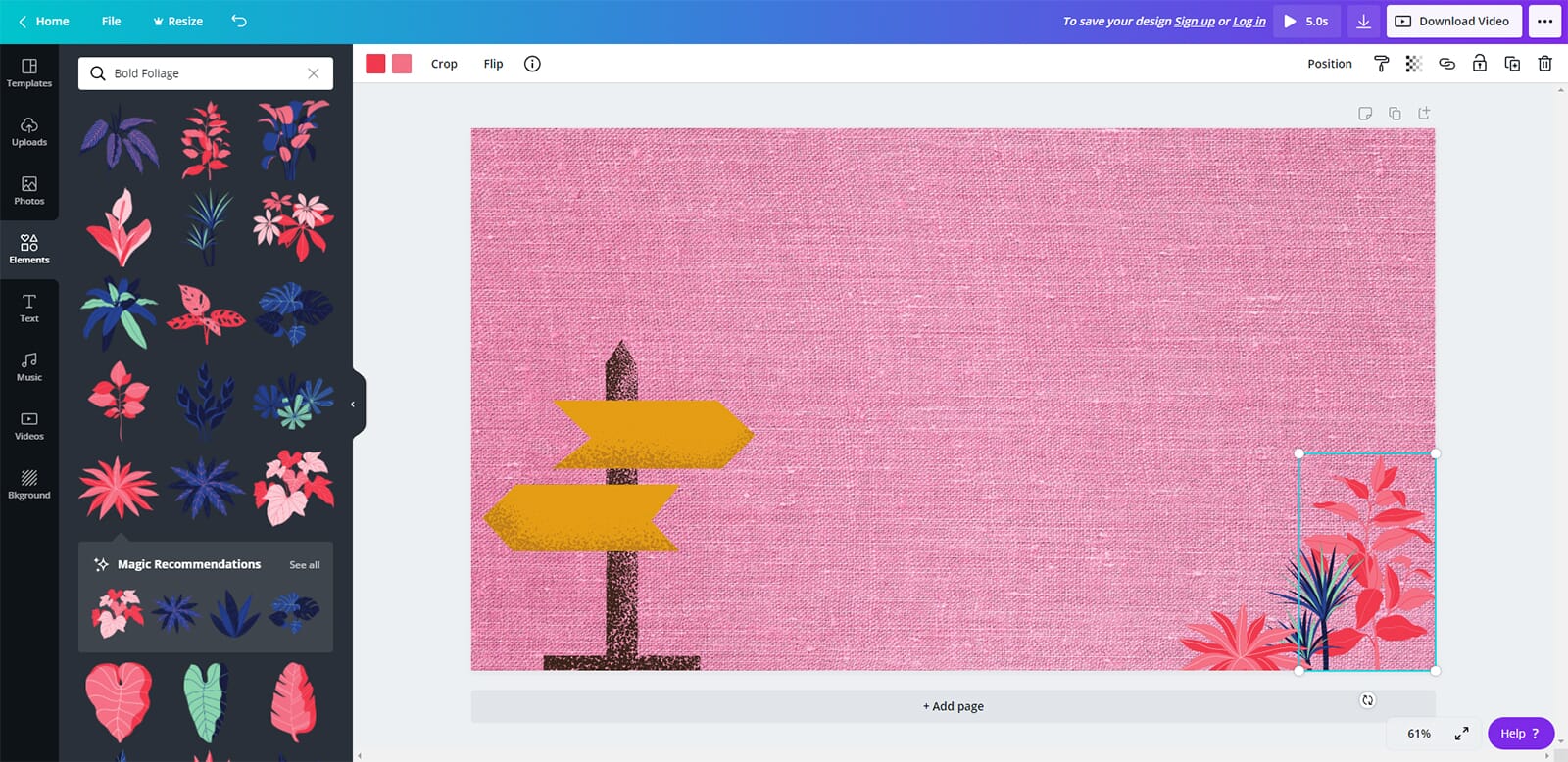Open the Position menu
Screen dimensions: 1568x762
(x=1330, y=64)
